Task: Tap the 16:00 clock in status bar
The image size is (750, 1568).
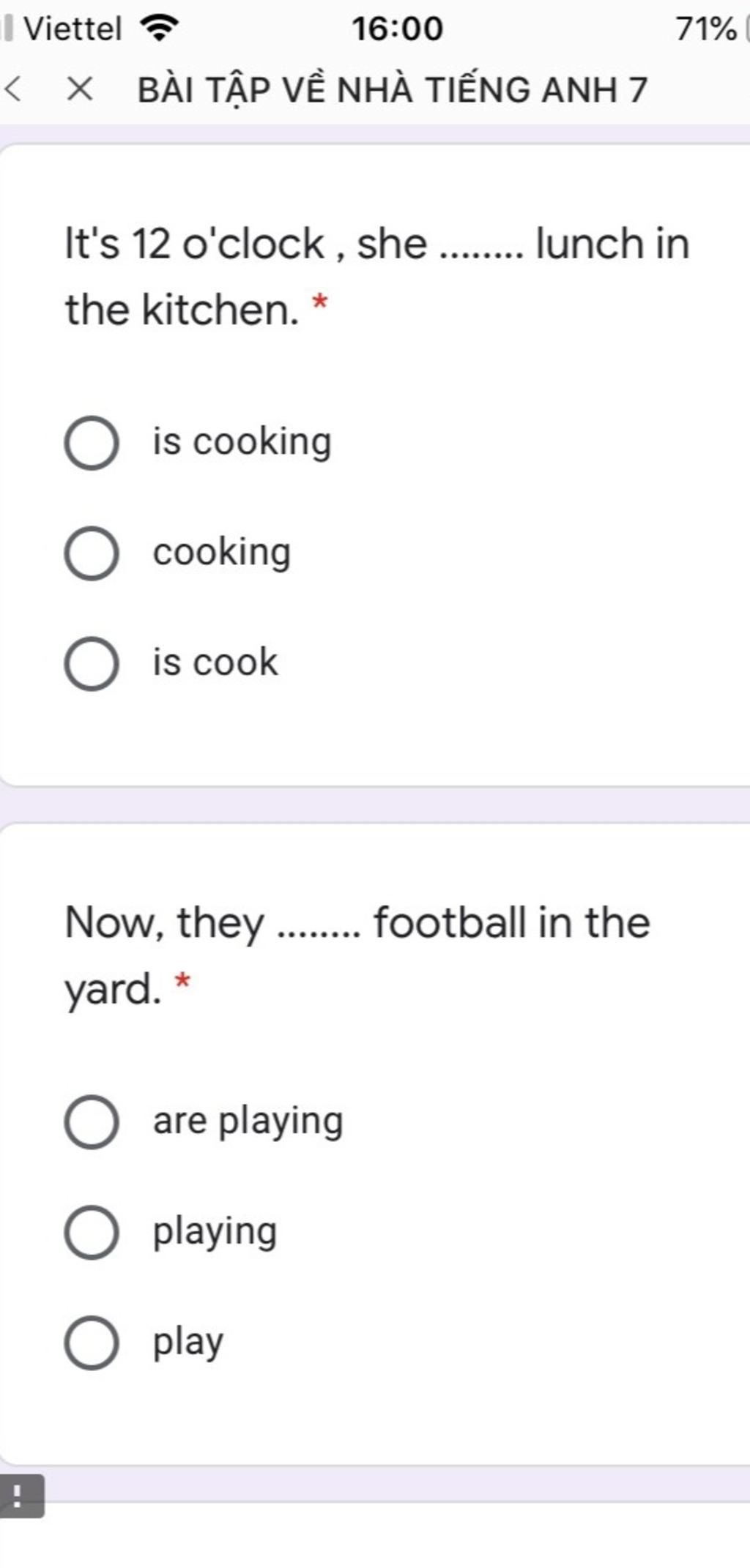Action: (397, 29)
